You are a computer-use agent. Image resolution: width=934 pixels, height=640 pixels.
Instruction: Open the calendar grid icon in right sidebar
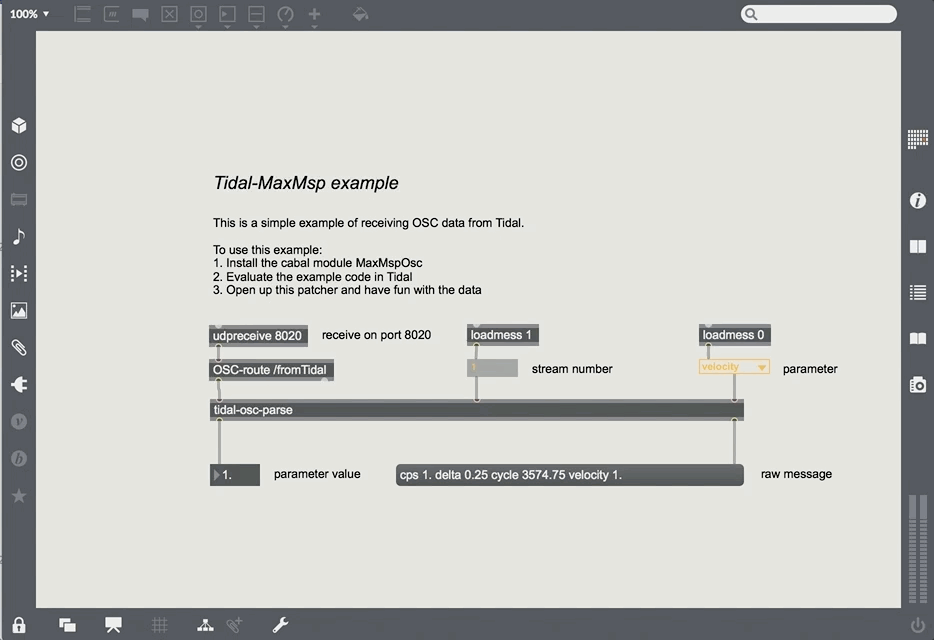coord(918,139)
